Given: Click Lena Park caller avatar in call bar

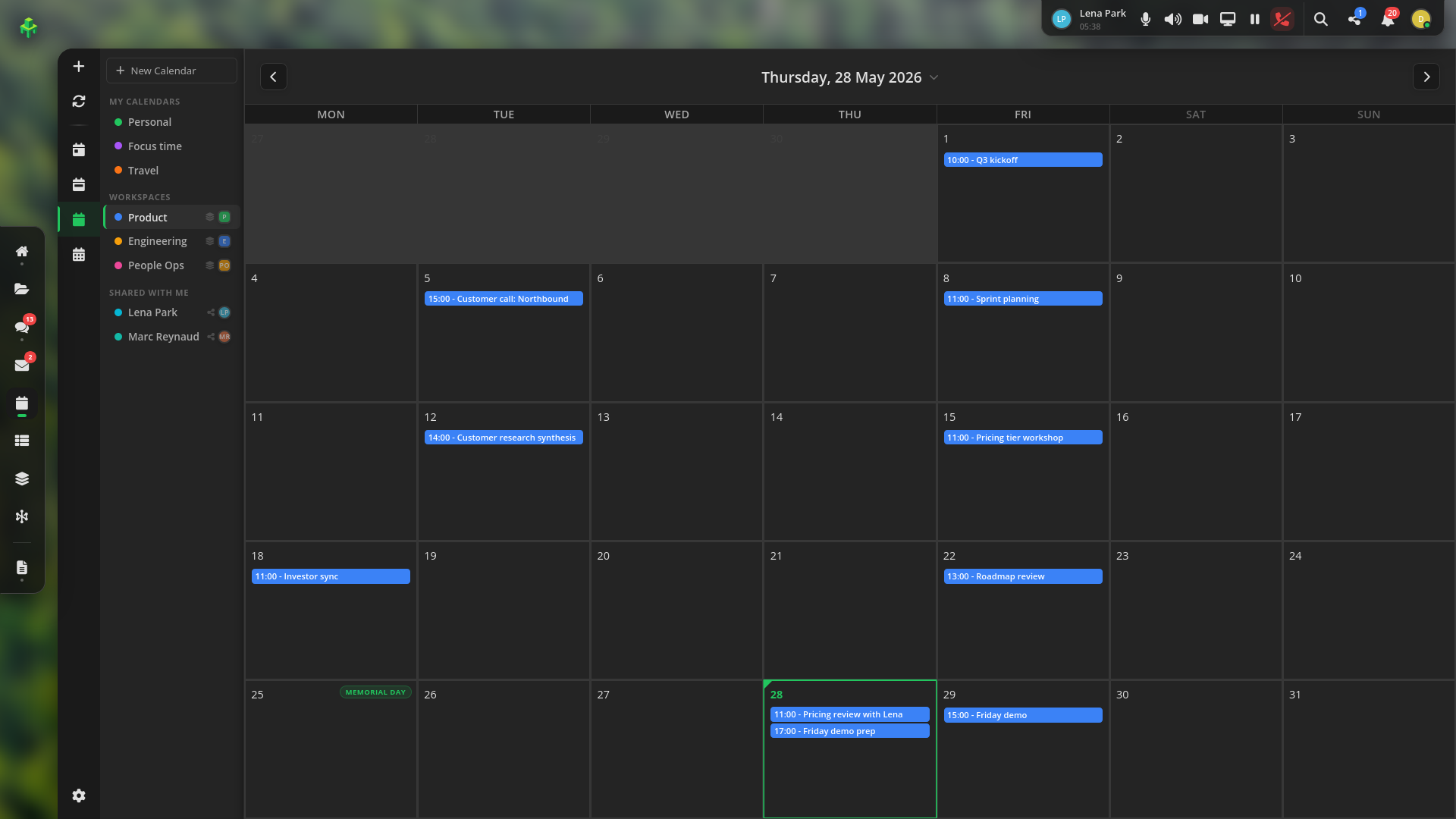Looking at the screenshot, I should (x=1062, y=20).
